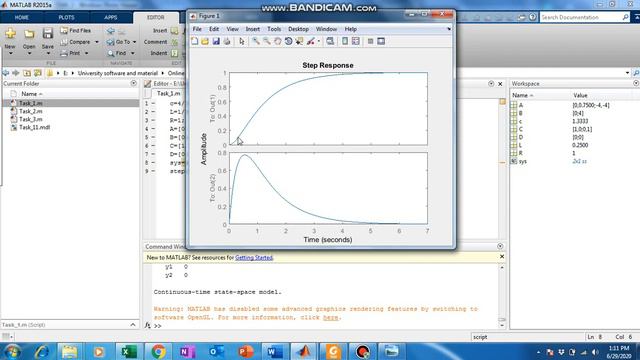640x360 pixels.
Task: Enable Data Cursor tool in Figure 1
Action: [x=300, y=41]
